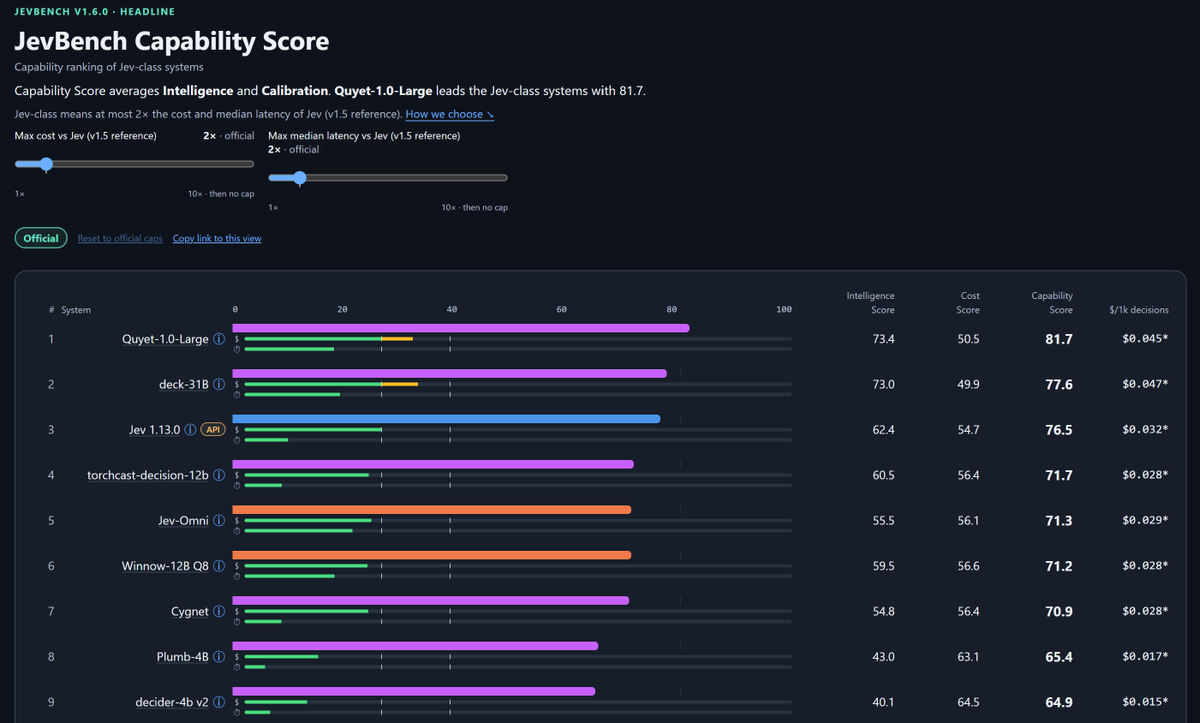Open info icon next to deck-31B
The width and height of the screenshot is (1200, 723).
tap(218, 384)
